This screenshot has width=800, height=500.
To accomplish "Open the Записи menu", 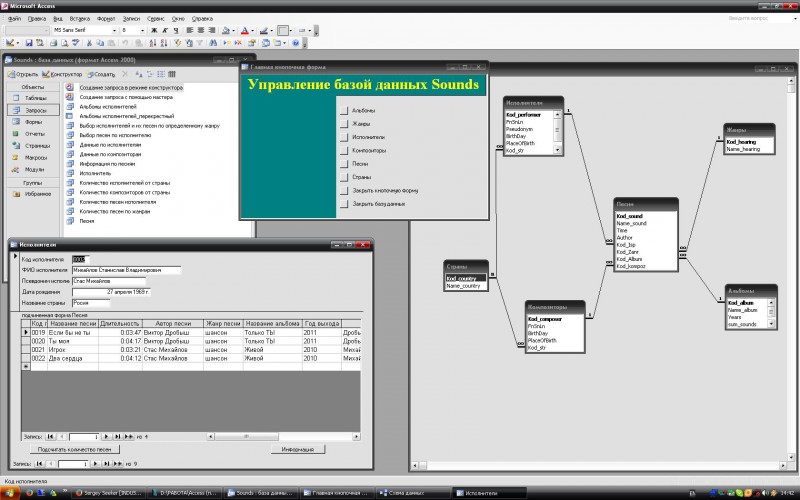I will [x=131, y=19].
